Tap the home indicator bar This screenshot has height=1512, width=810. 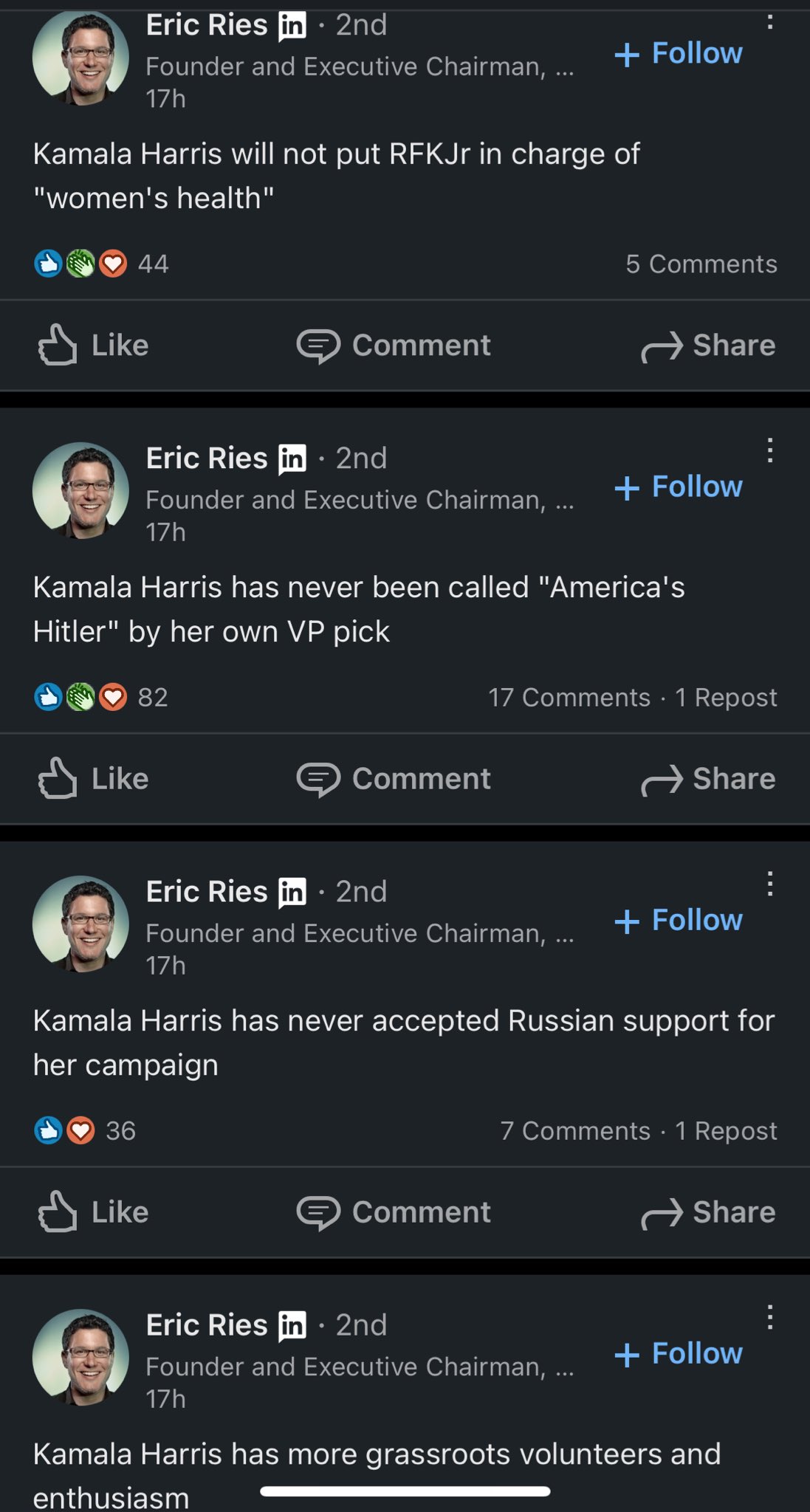point(405,1491)
